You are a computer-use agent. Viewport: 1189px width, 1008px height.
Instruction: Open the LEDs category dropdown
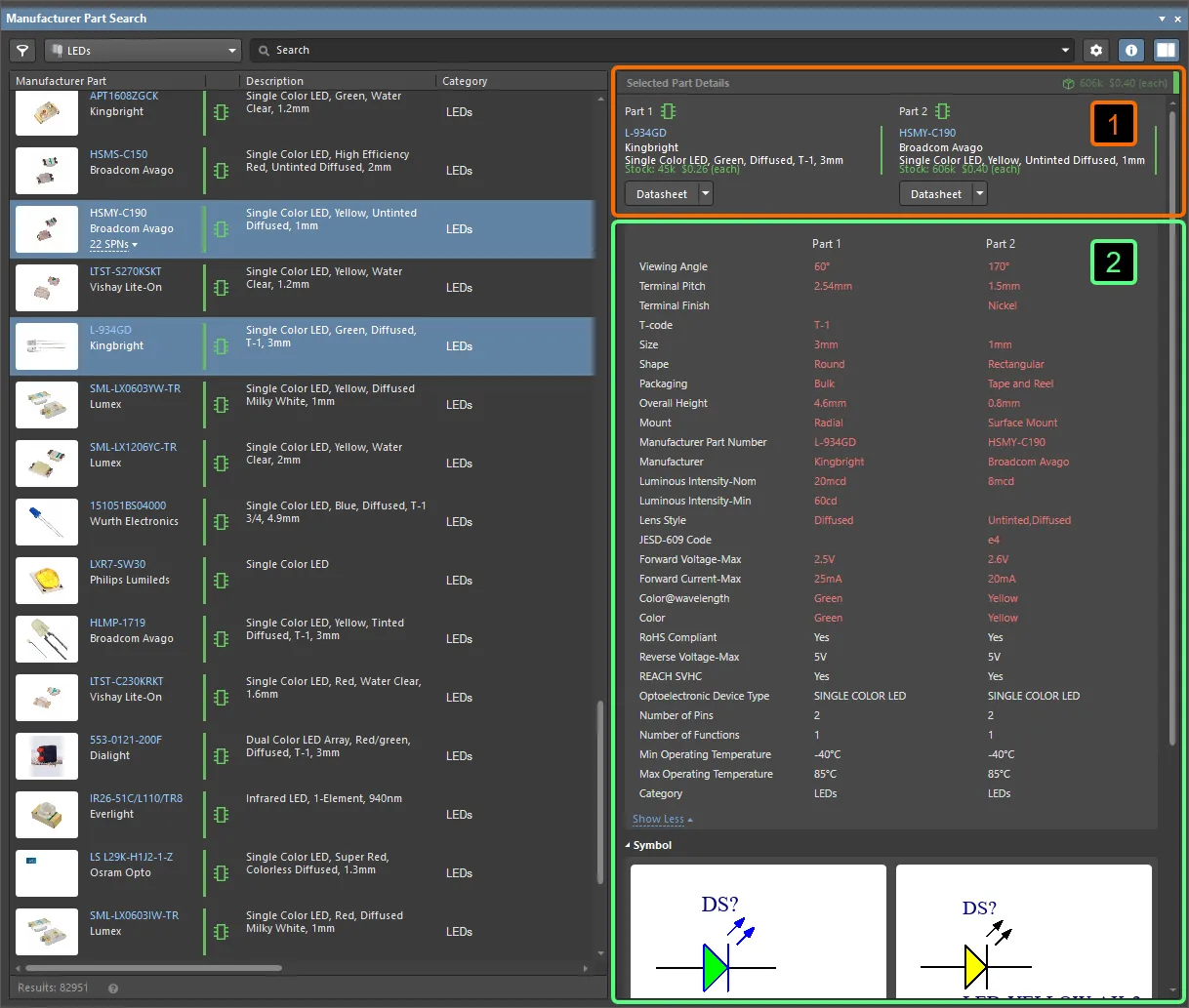pyautogui.click(x=143, y=51)
